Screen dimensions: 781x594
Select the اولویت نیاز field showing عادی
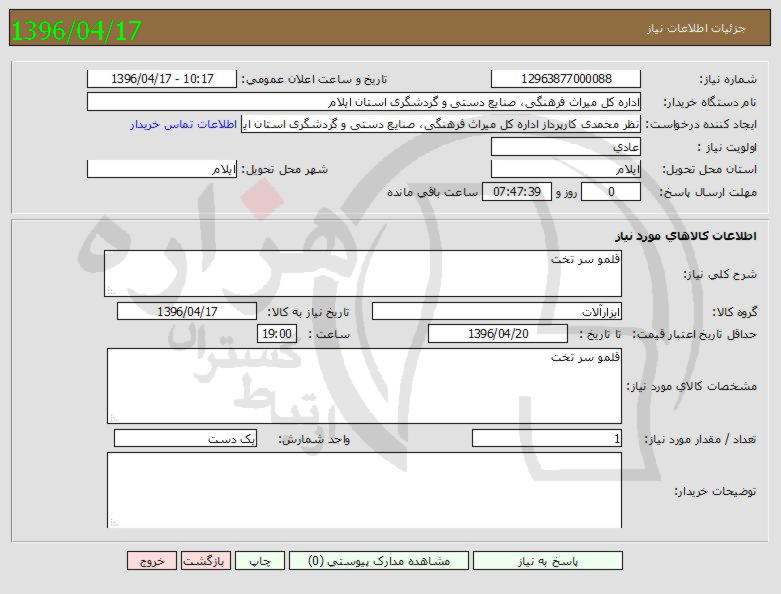tap(565, 147)
